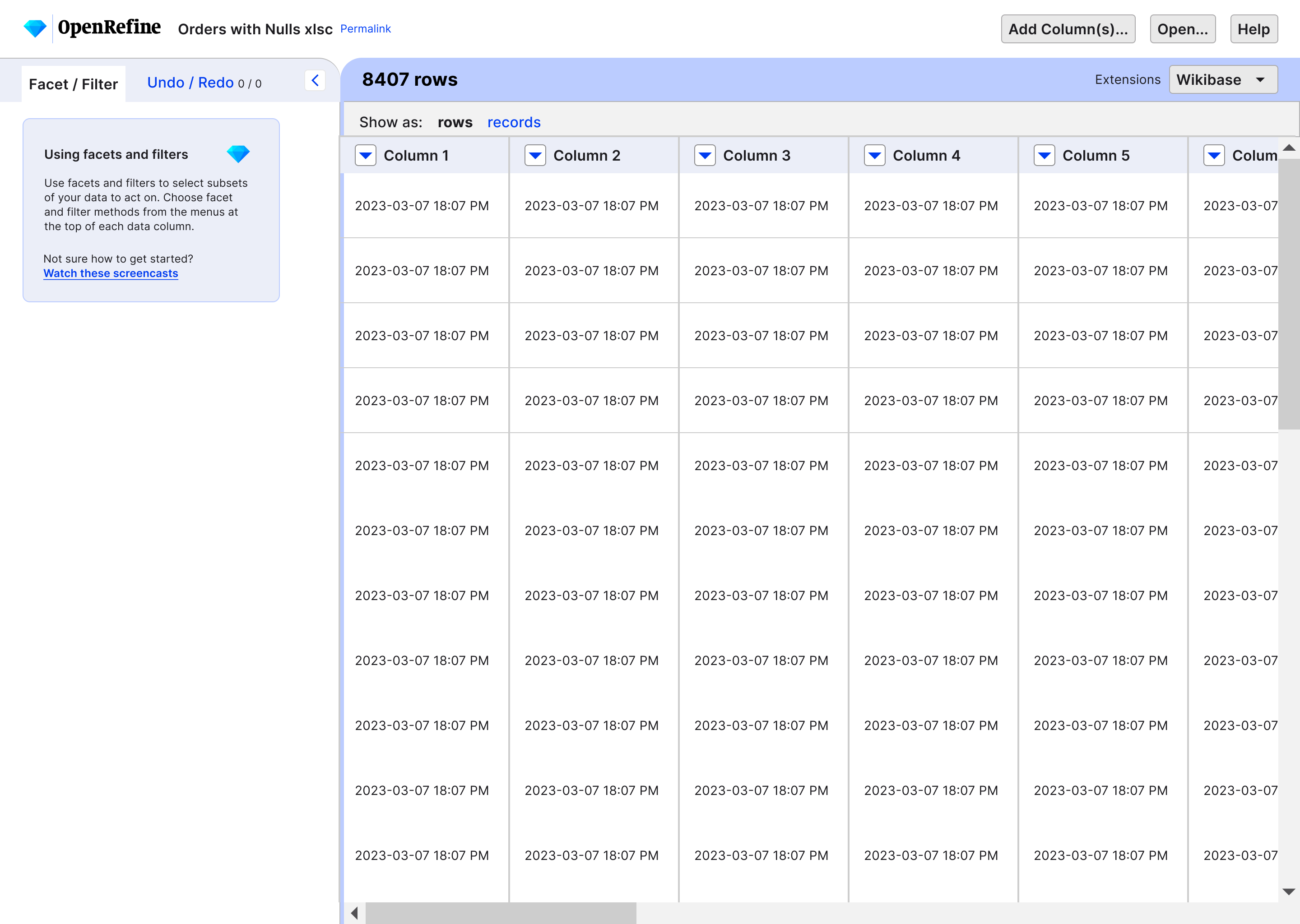Open the Watch these screencasts link
The width and height of the screenshot is (1300, 924).
click(111, 273)
